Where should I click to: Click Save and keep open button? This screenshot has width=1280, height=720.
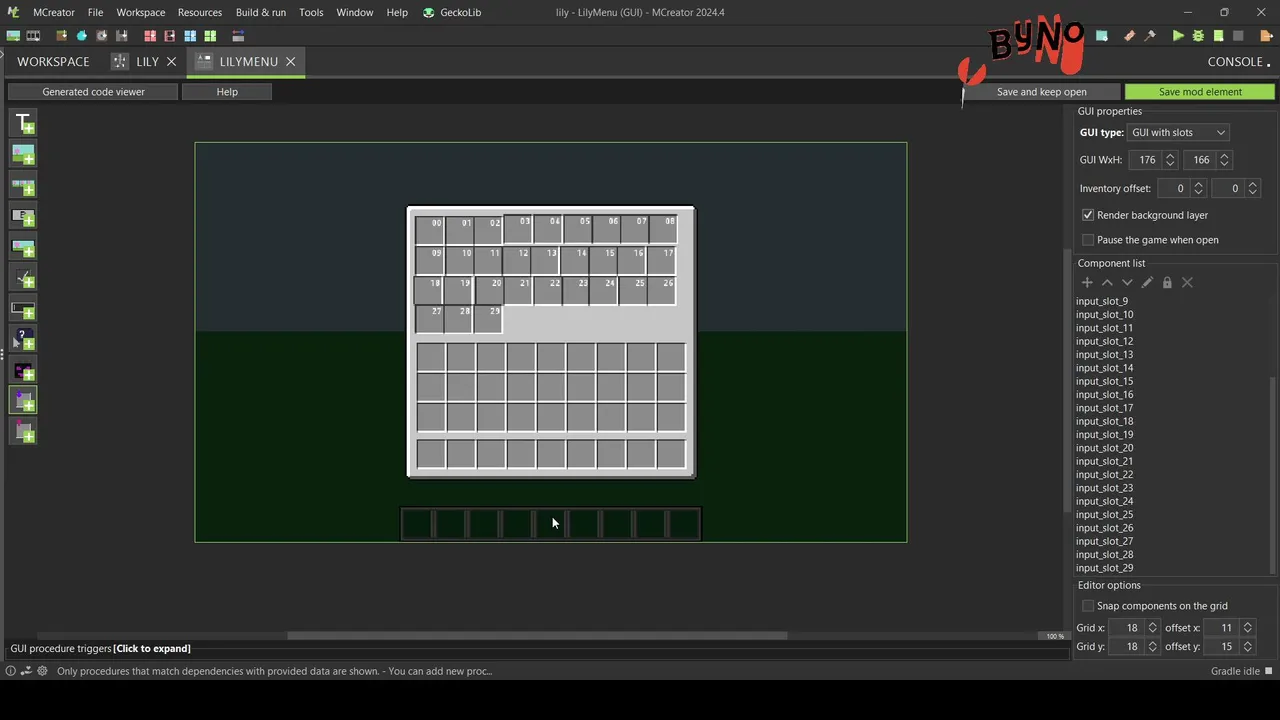pyautogui.click(x=1041, y=92)
